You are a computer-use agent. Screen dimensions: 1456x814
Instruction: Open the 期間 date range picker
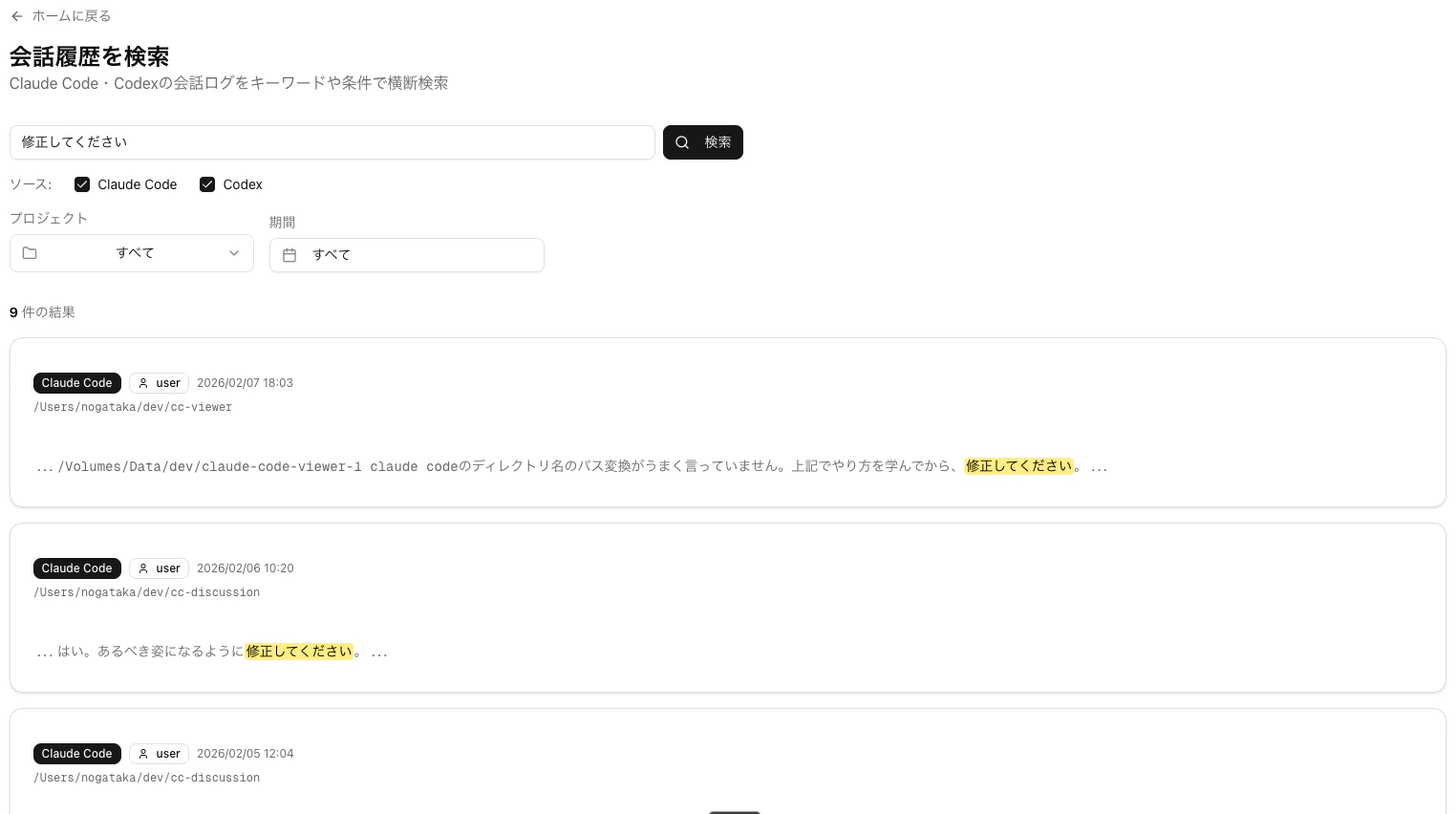pos(407,255)
